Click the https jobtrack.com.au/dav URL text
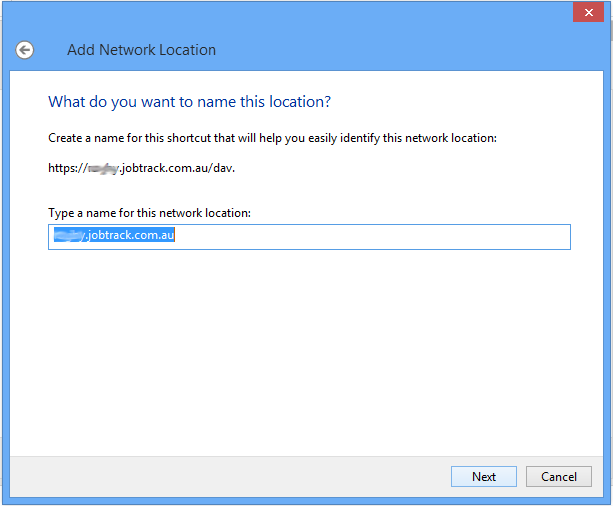This screenshot has height=506, width=613. [141, 168]
